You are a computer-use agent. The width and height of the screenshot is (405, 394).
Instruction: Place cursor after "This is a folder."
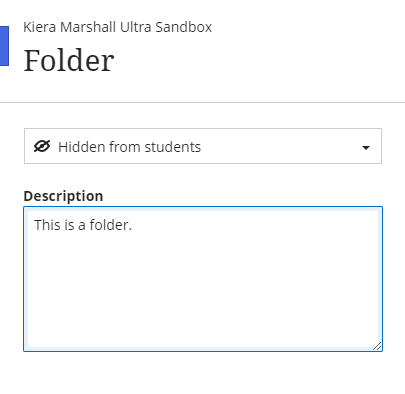click(133, 225)
